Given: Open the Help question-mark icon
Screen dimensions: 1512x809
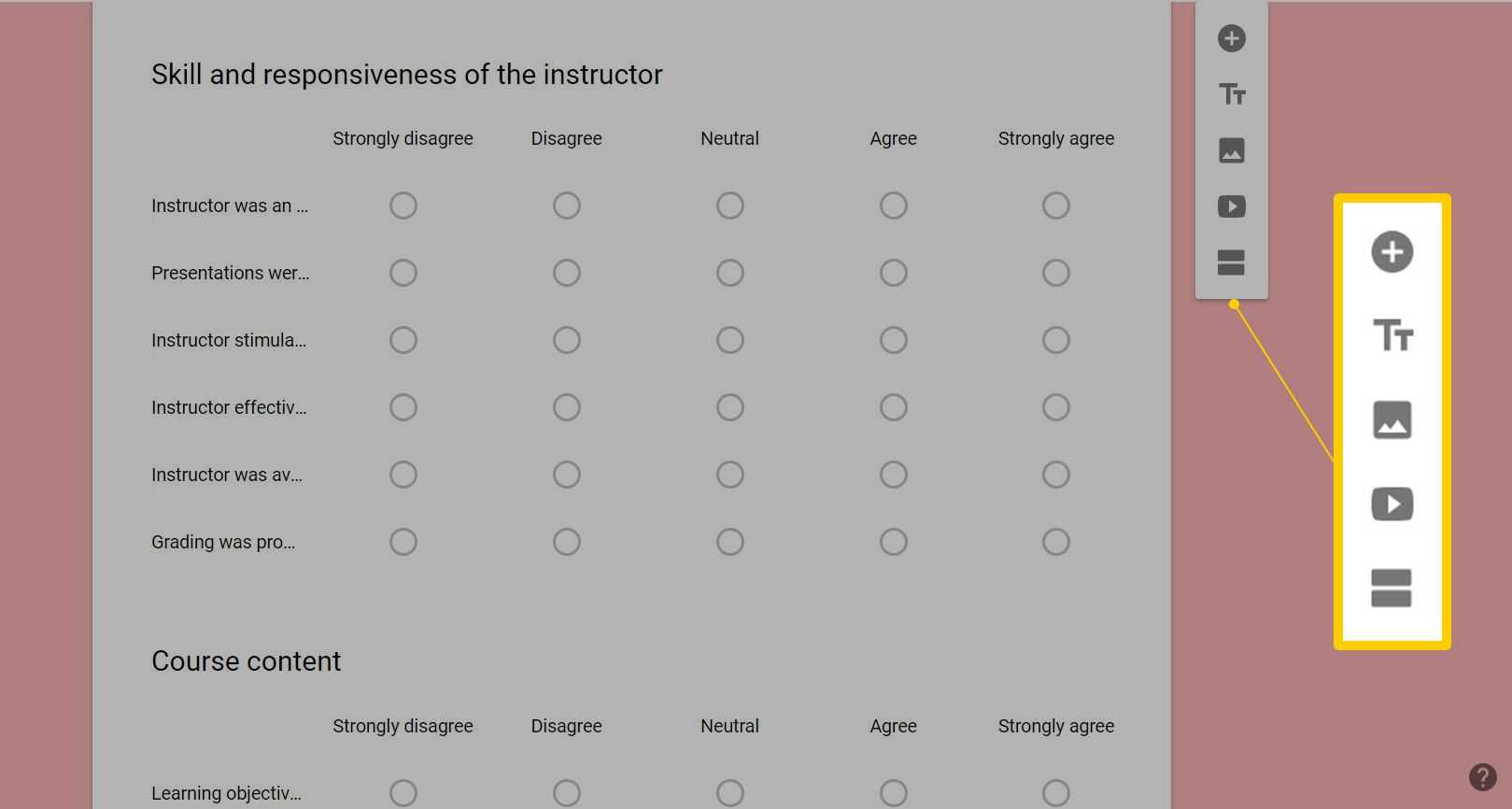Looking at the screenshot, I should (1482, 777).
